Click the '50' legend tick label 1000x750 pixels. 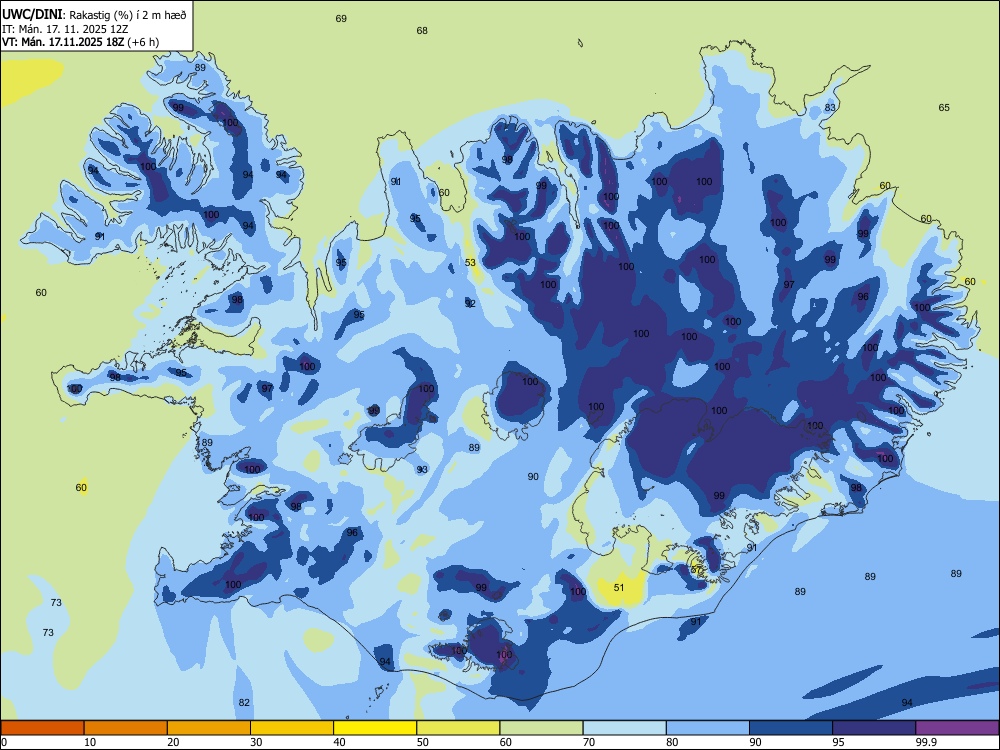(x=423, y=742)
